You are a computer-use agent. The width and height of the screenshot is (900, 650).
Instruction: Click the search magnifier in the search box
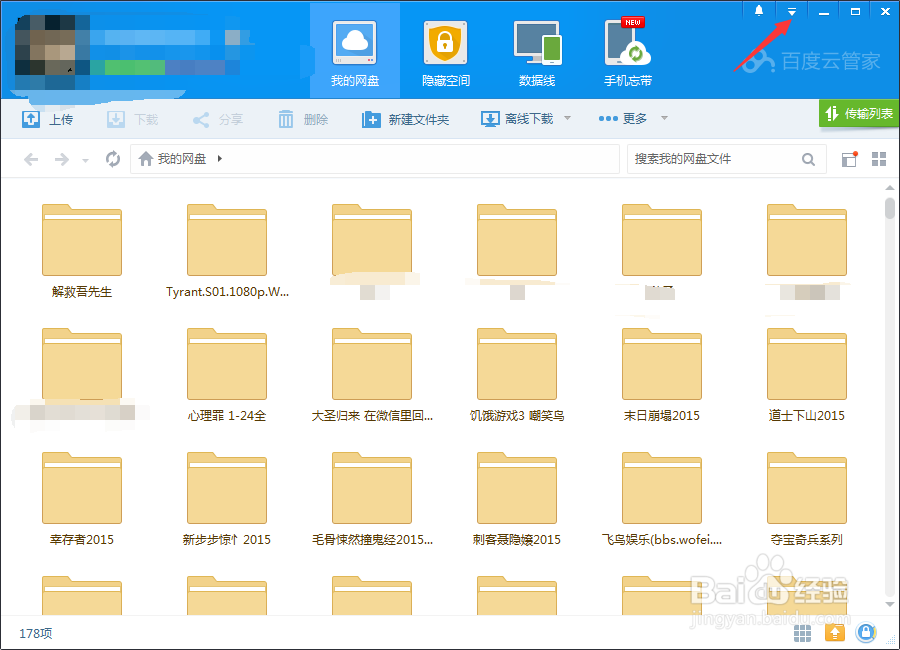[x=809, y=159]
